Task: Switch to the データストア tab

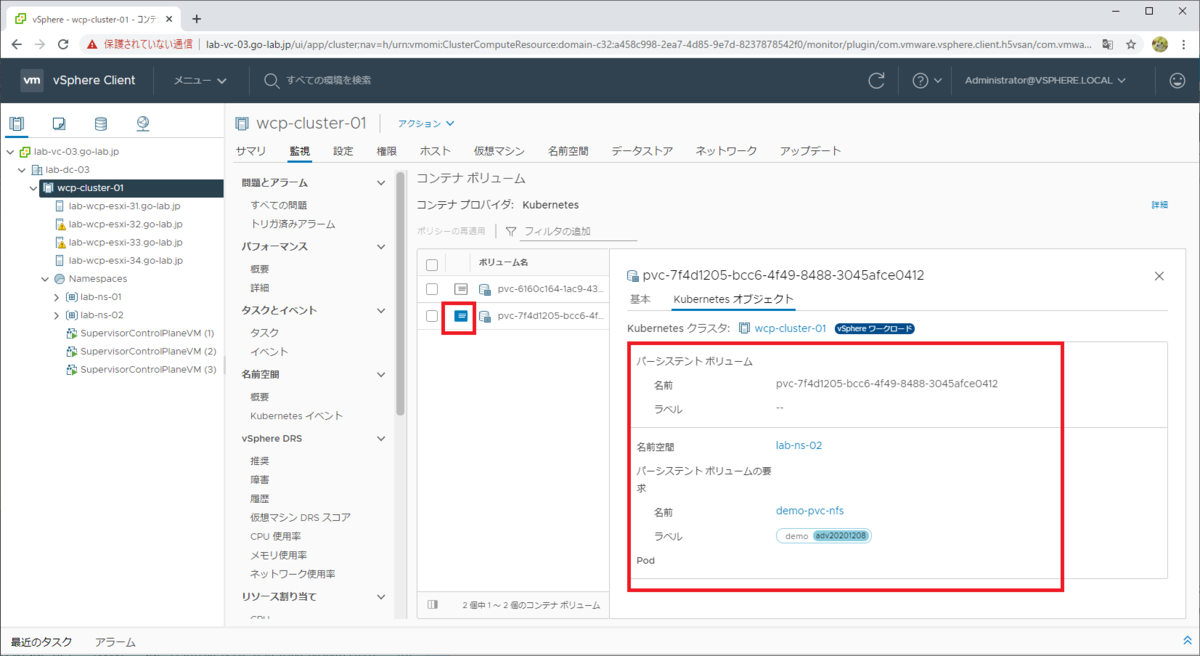Action: click(x=642, y=151)
